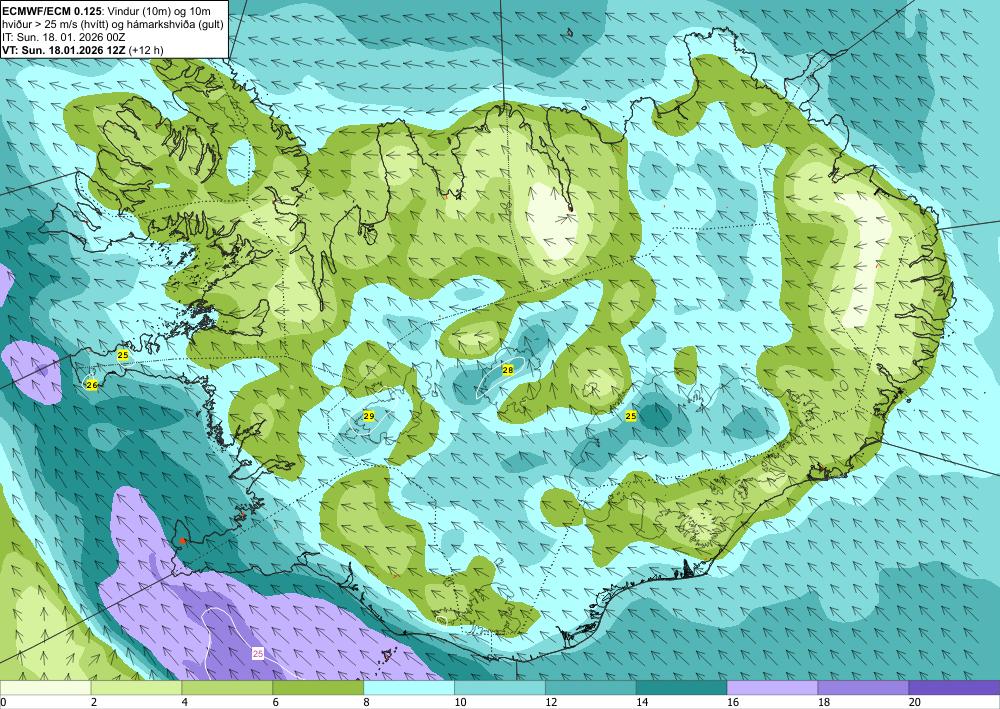Click the legend scale number 0
1000x709 pixels.
[3, 703]
